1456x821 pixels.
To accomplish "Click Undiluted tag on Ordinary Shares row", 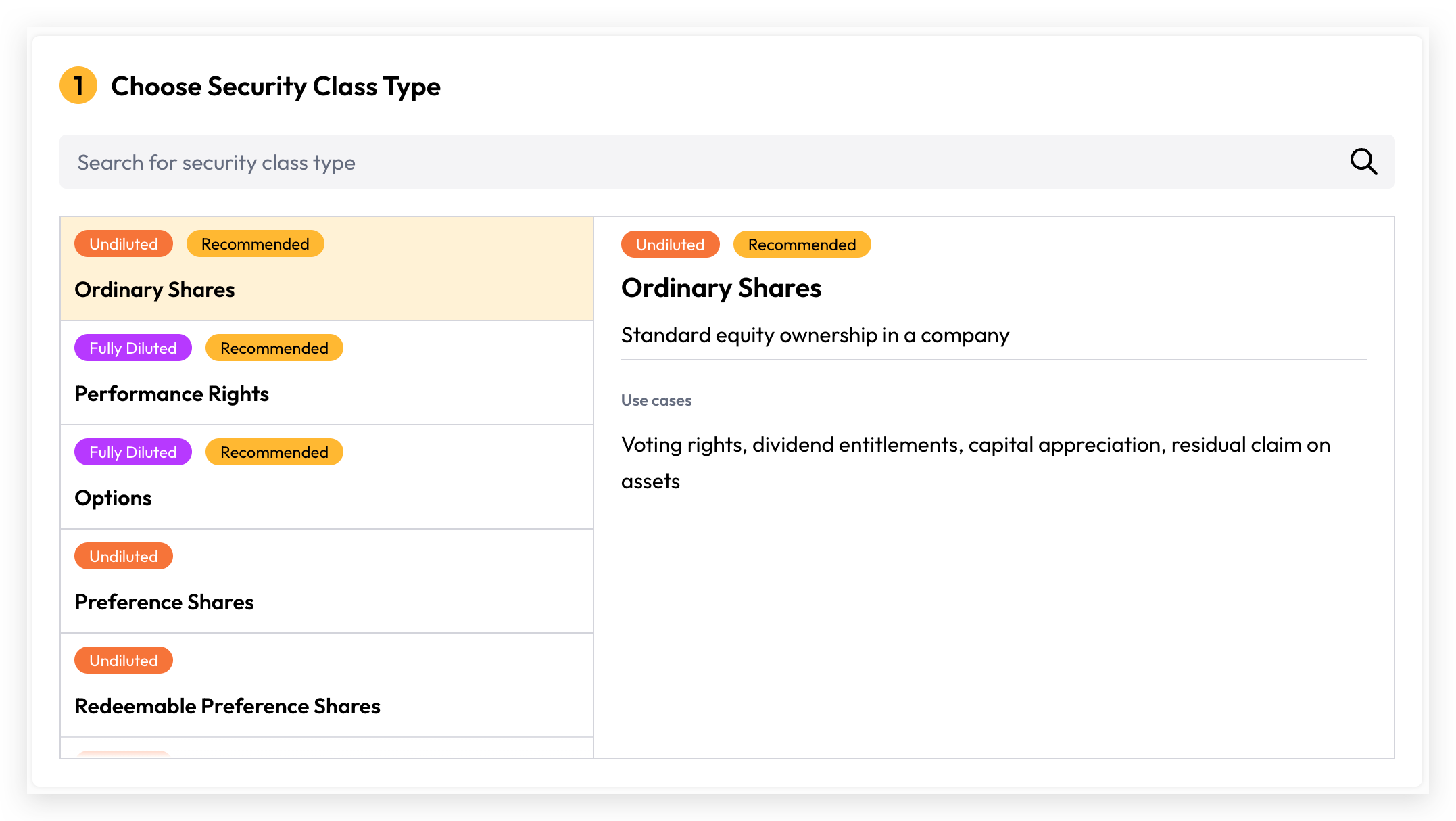I will [x=124, y=244].
